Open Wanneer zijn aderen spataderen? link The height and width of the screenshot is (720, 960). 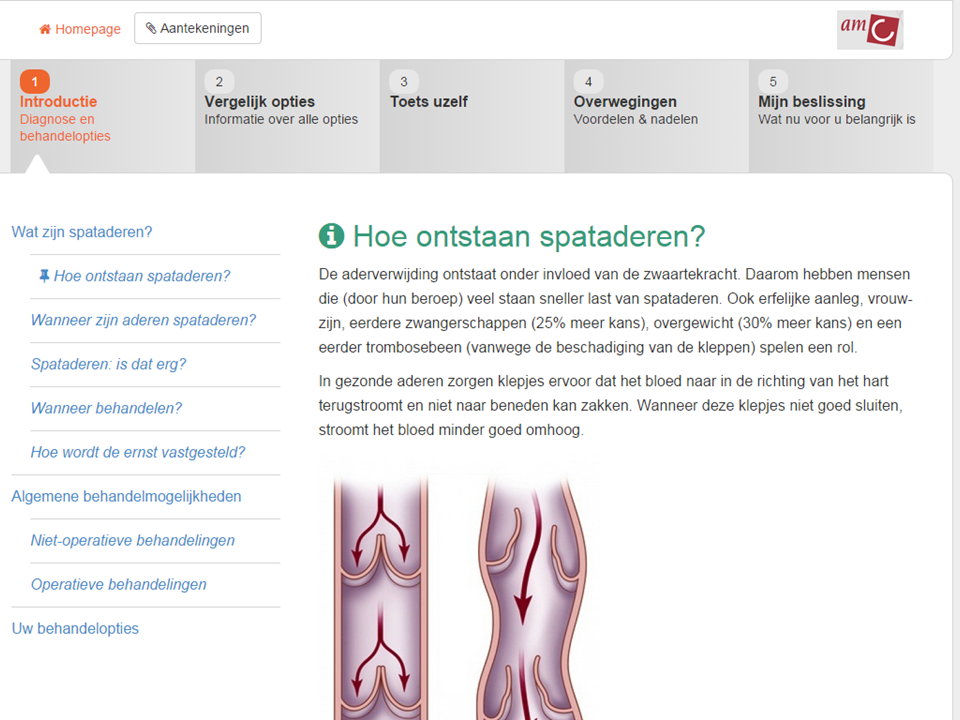pos(143,320)
